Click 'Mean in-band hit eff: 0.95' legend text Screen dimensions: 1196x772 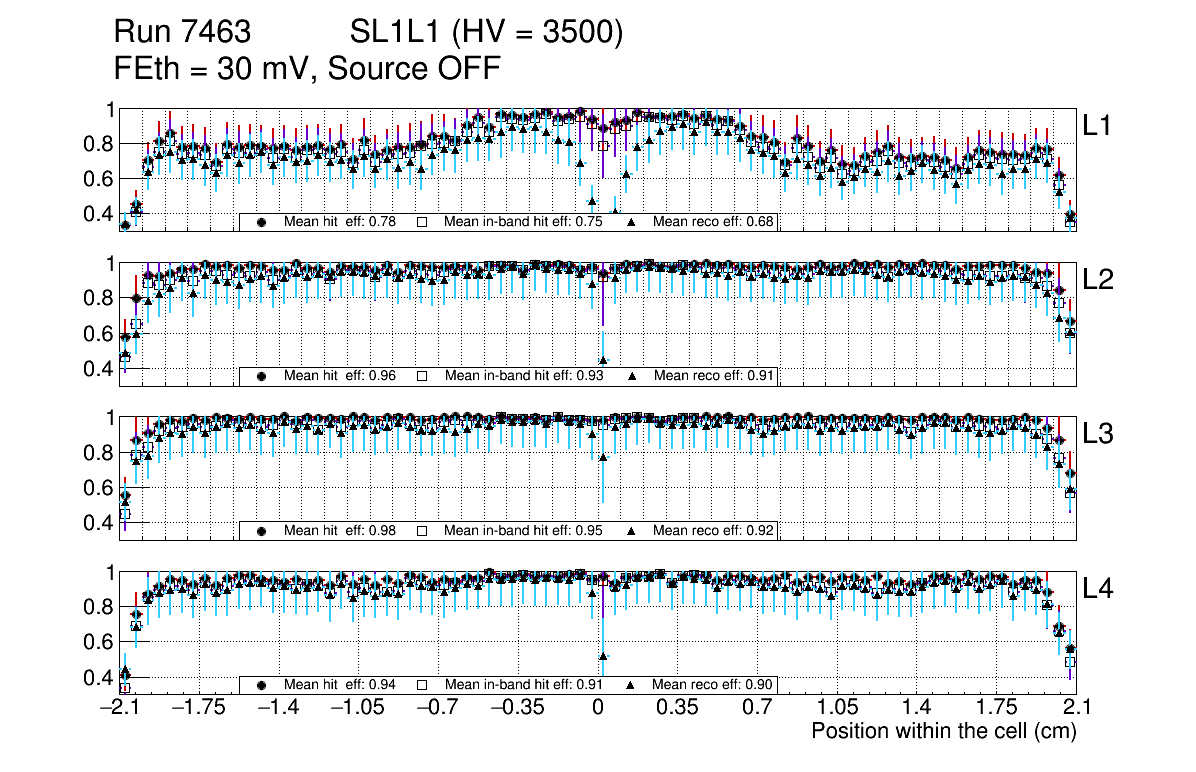(523, 530)
